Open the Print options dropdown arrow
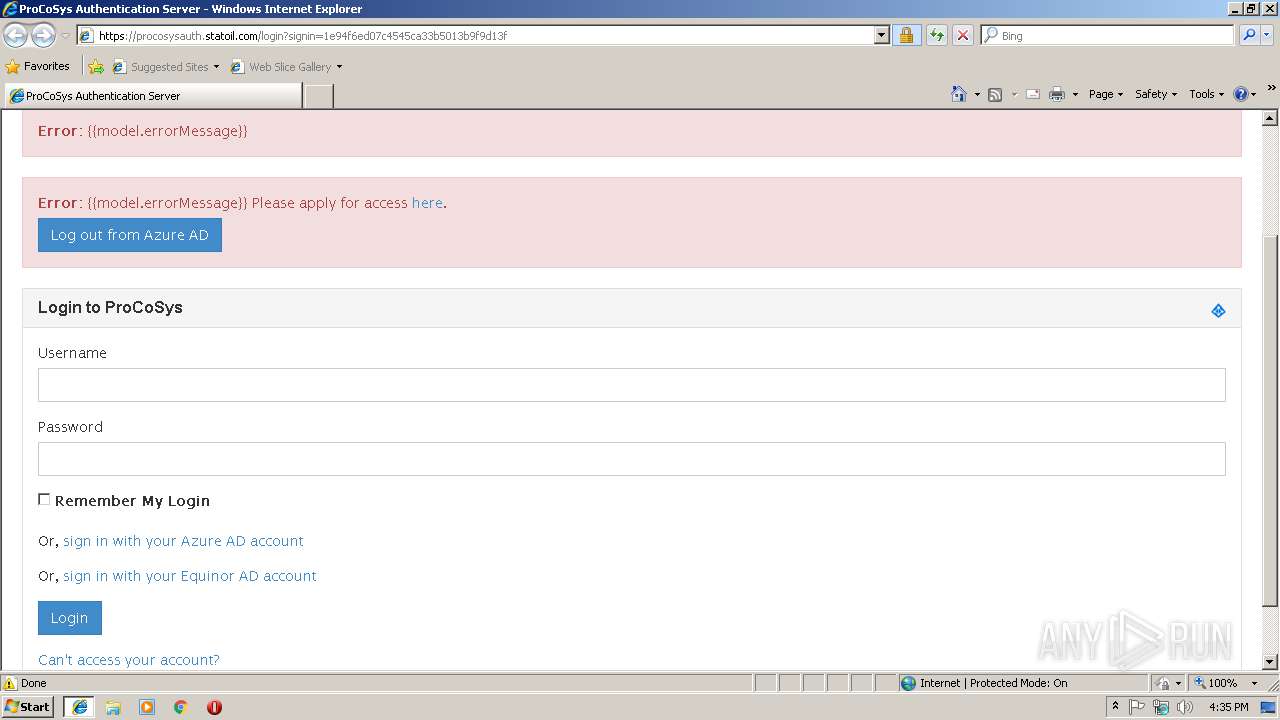The image size is (1280, 720). point(1075,95)
